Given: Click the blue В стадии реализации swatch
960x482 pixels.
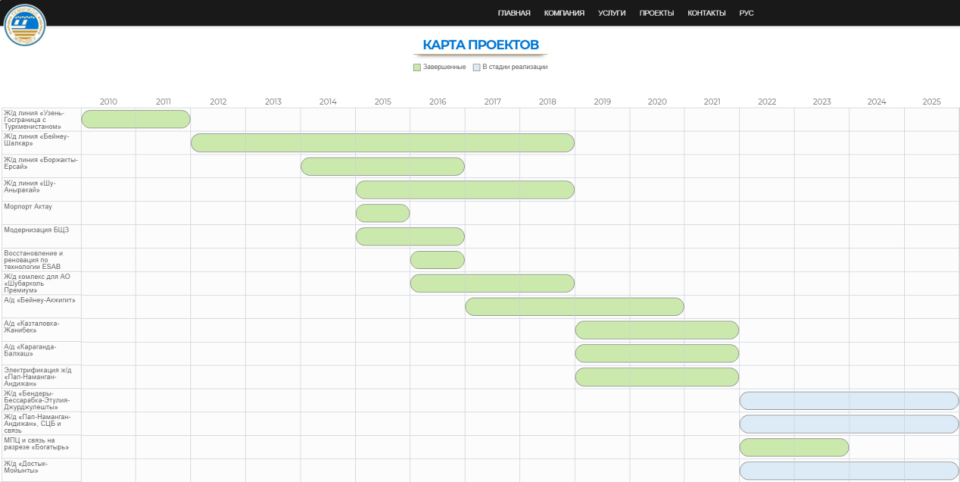Looking at the screenshot, I should tap(476, 67).
